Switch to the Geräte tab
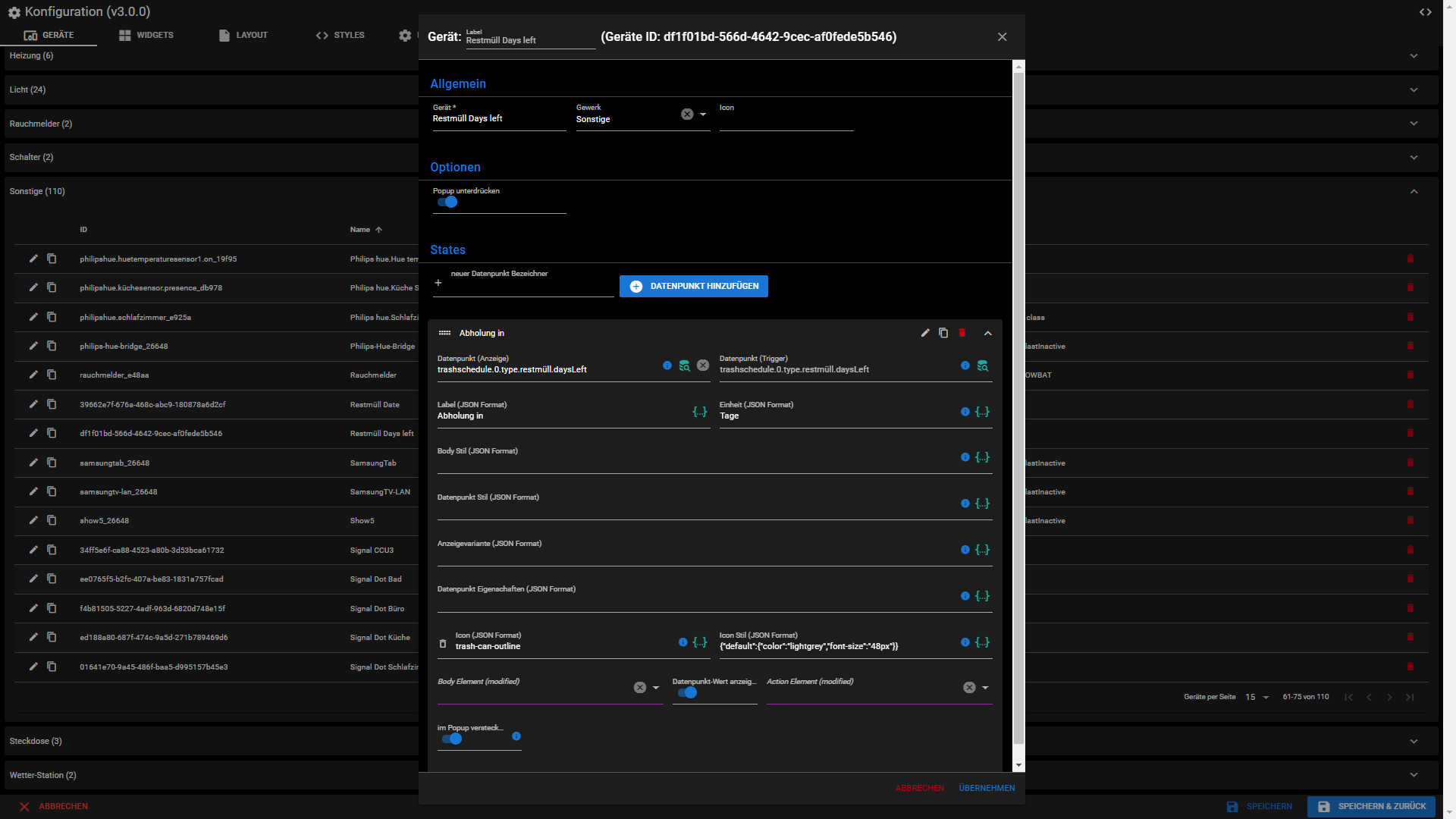 coord(49,35)
